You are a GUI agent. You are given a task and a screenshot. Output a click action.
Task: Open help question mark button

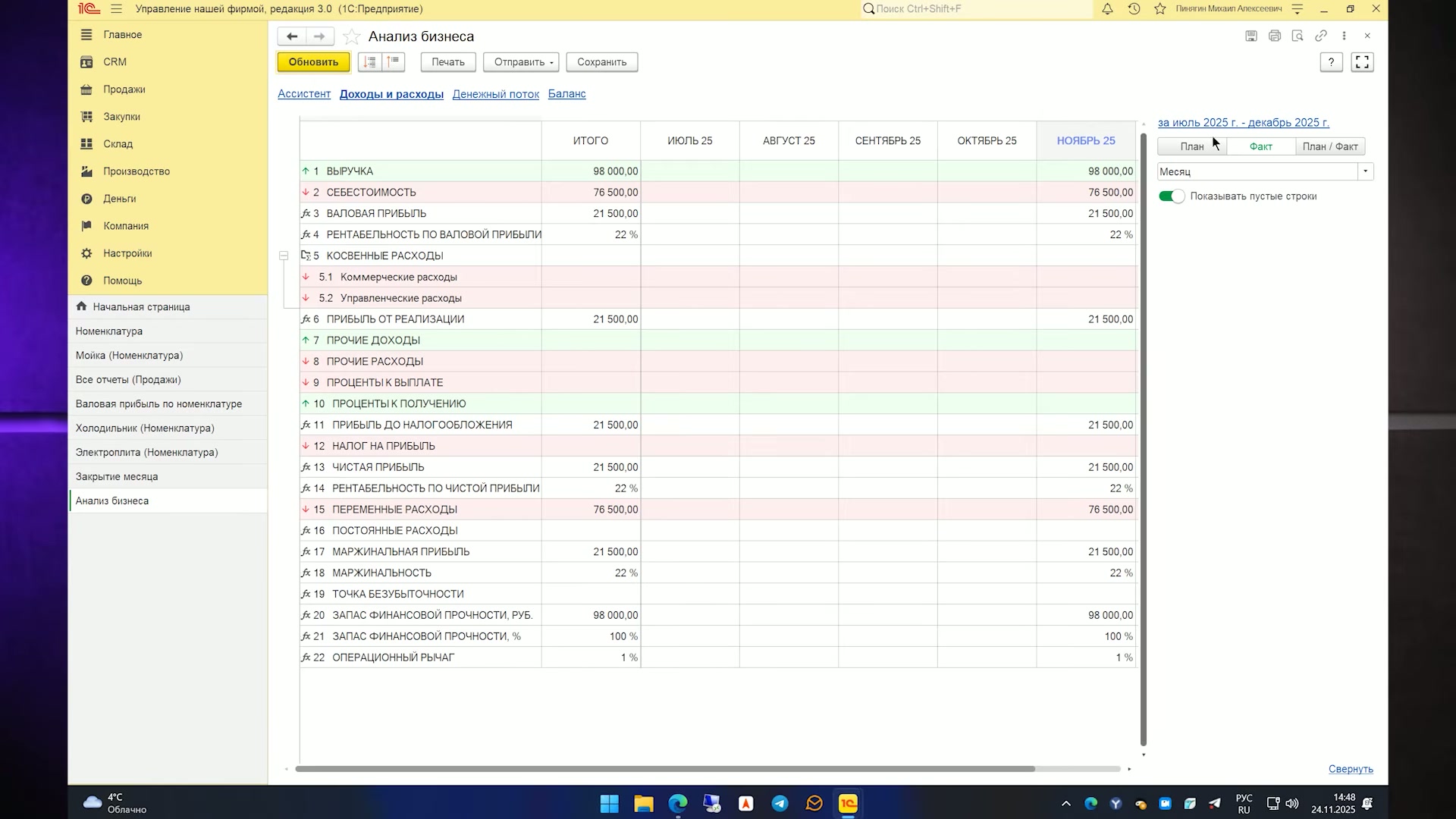(1331, 62)
